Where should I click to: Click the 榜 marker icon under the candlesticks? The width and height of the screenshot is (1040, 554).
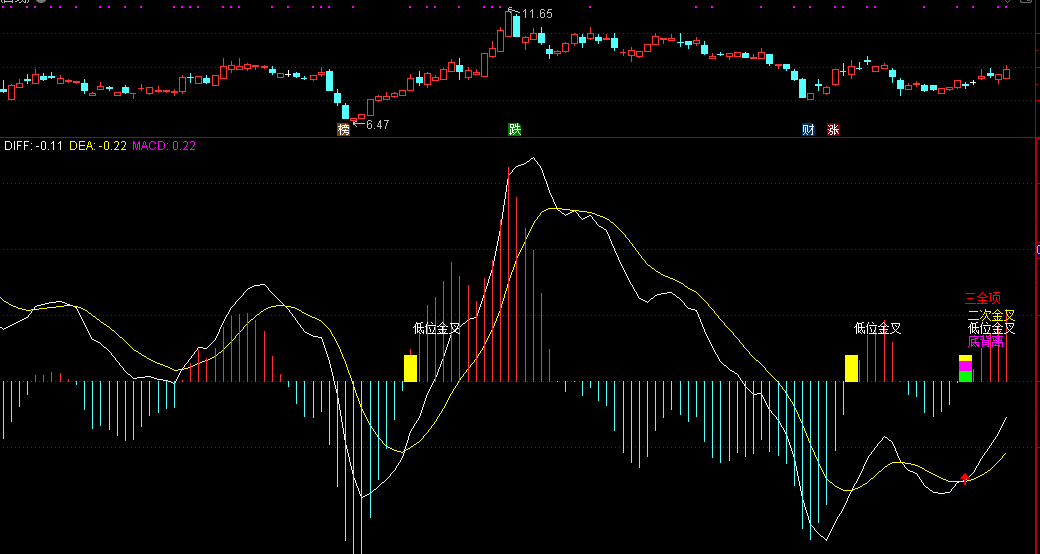click(x=344, y=130)
